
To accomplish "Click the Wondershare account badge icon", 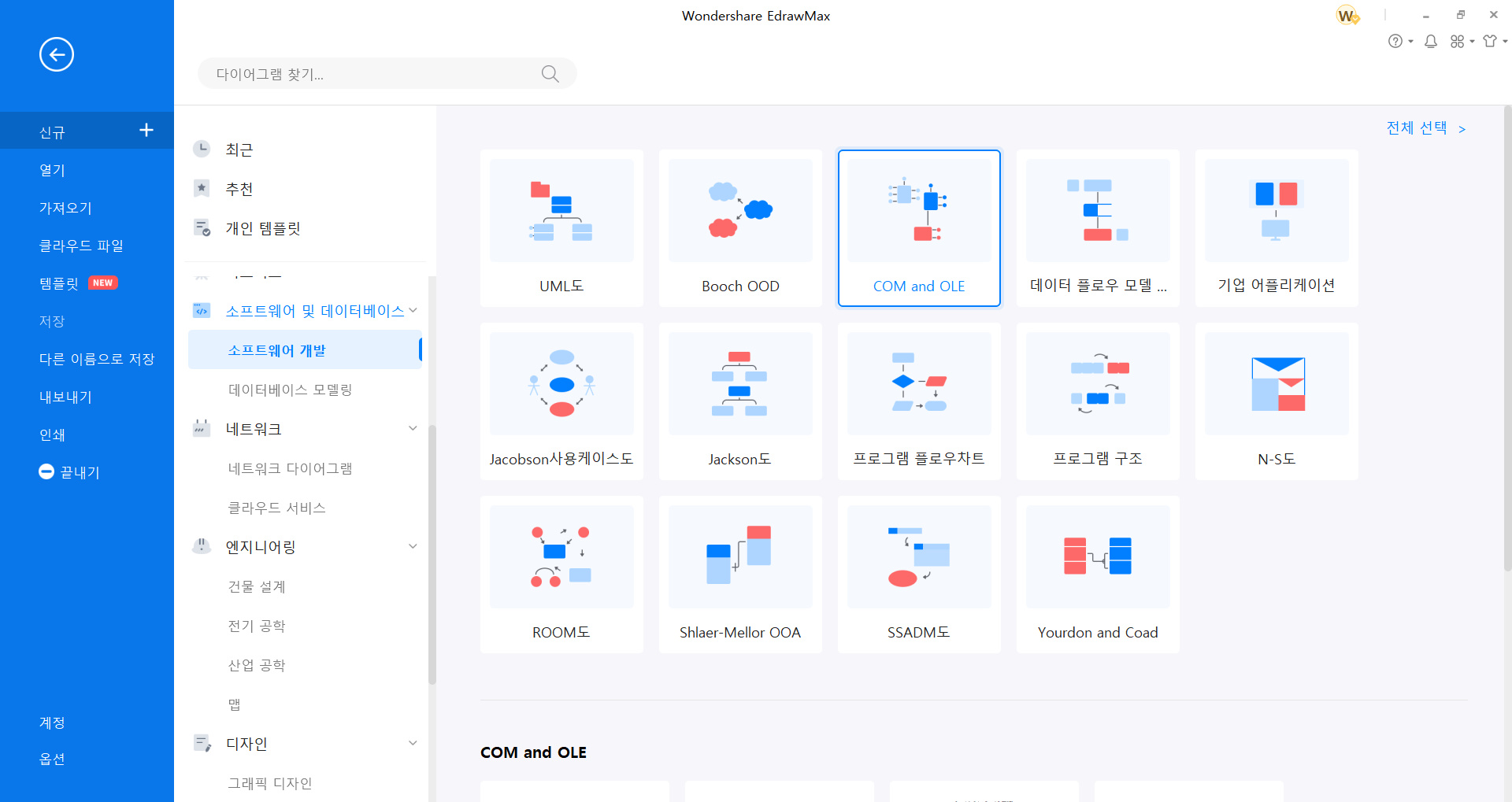I will point(1347,16).
